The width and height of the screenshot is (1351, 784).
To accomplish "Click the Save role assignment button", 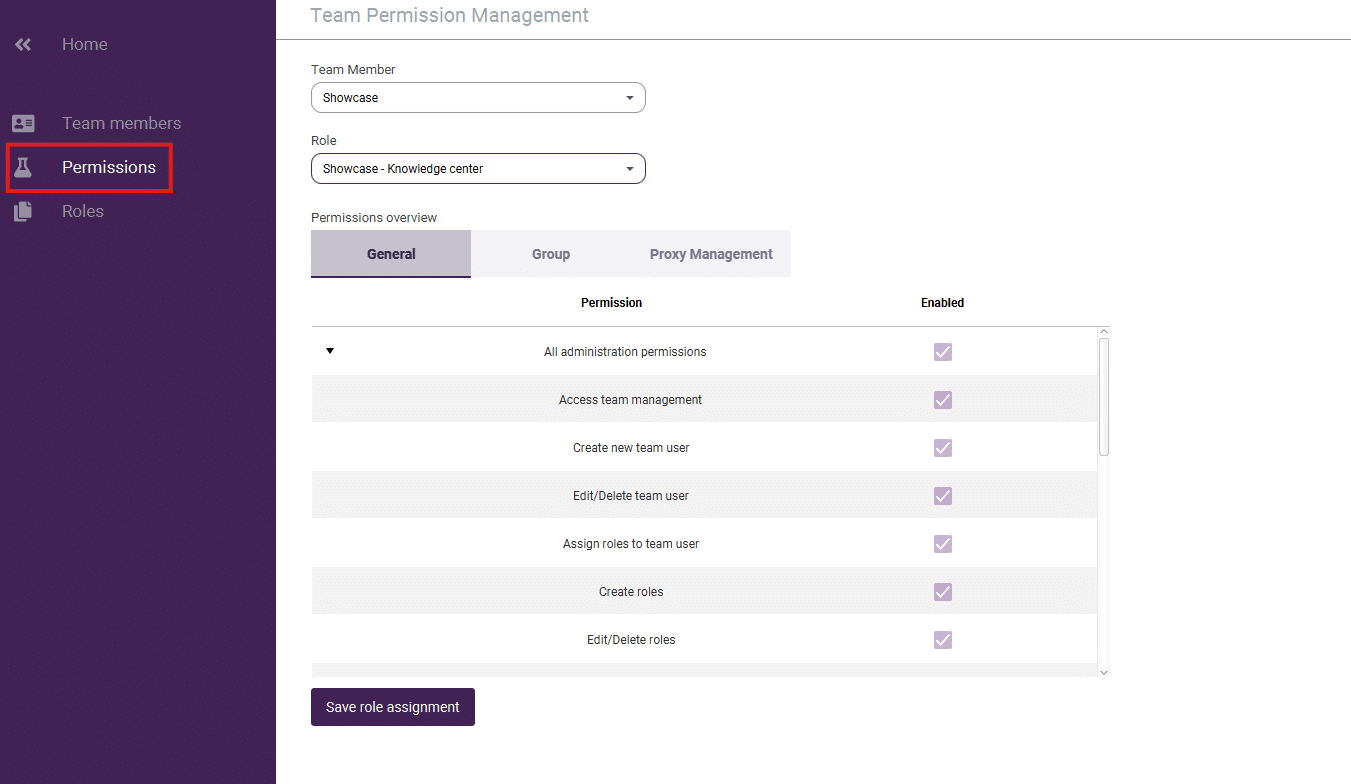I will (392, 707).
